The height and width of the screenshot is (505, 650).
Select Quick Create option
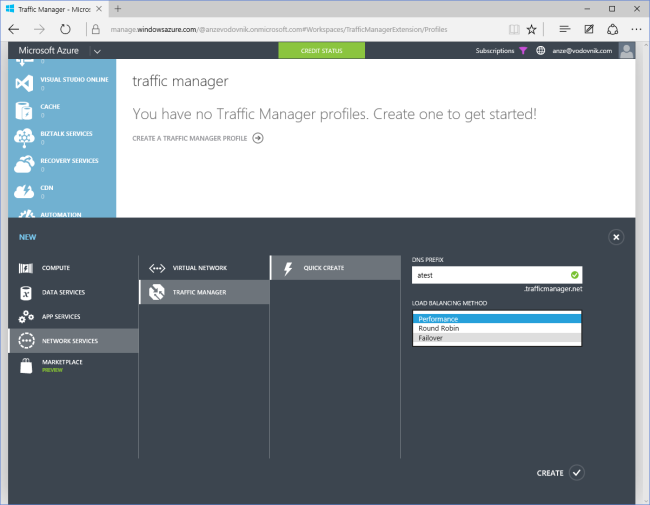[x=335, y=268]
